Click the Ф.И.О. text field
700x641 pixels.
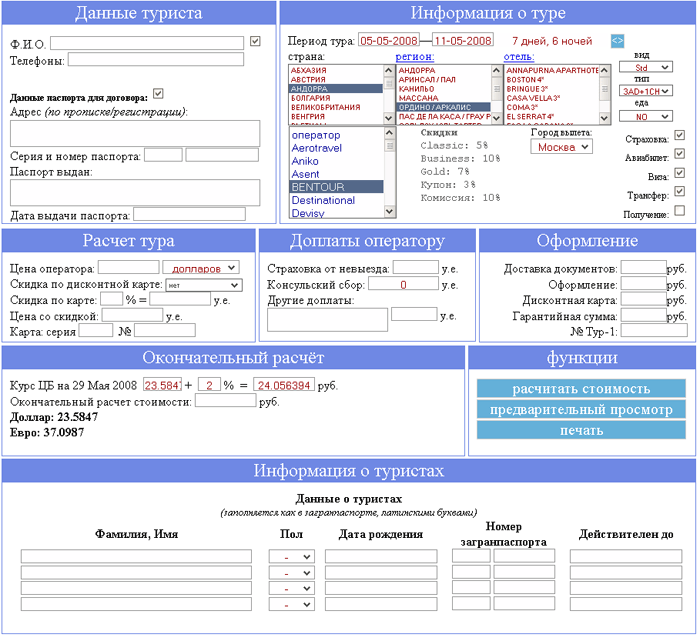(147, 43)
